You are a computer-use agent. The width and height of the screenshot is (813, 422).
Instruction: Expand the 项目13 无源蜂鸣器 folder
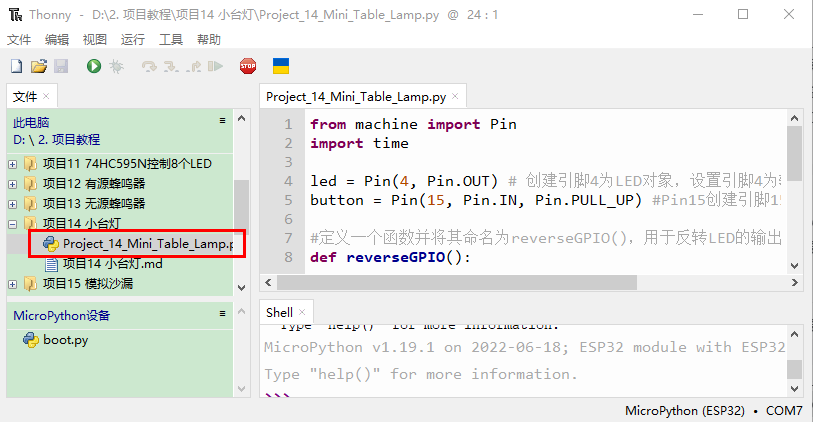click(12, 204)
